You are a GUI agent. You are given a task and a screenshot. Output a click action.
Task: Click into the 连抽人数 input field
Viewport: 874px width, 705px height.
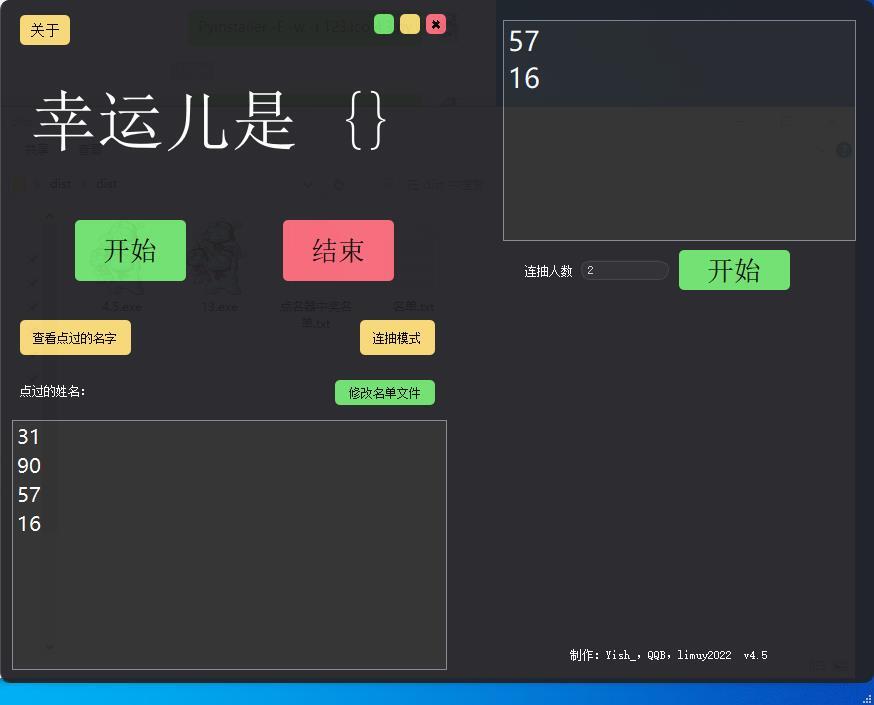click(x=624, y=270)
